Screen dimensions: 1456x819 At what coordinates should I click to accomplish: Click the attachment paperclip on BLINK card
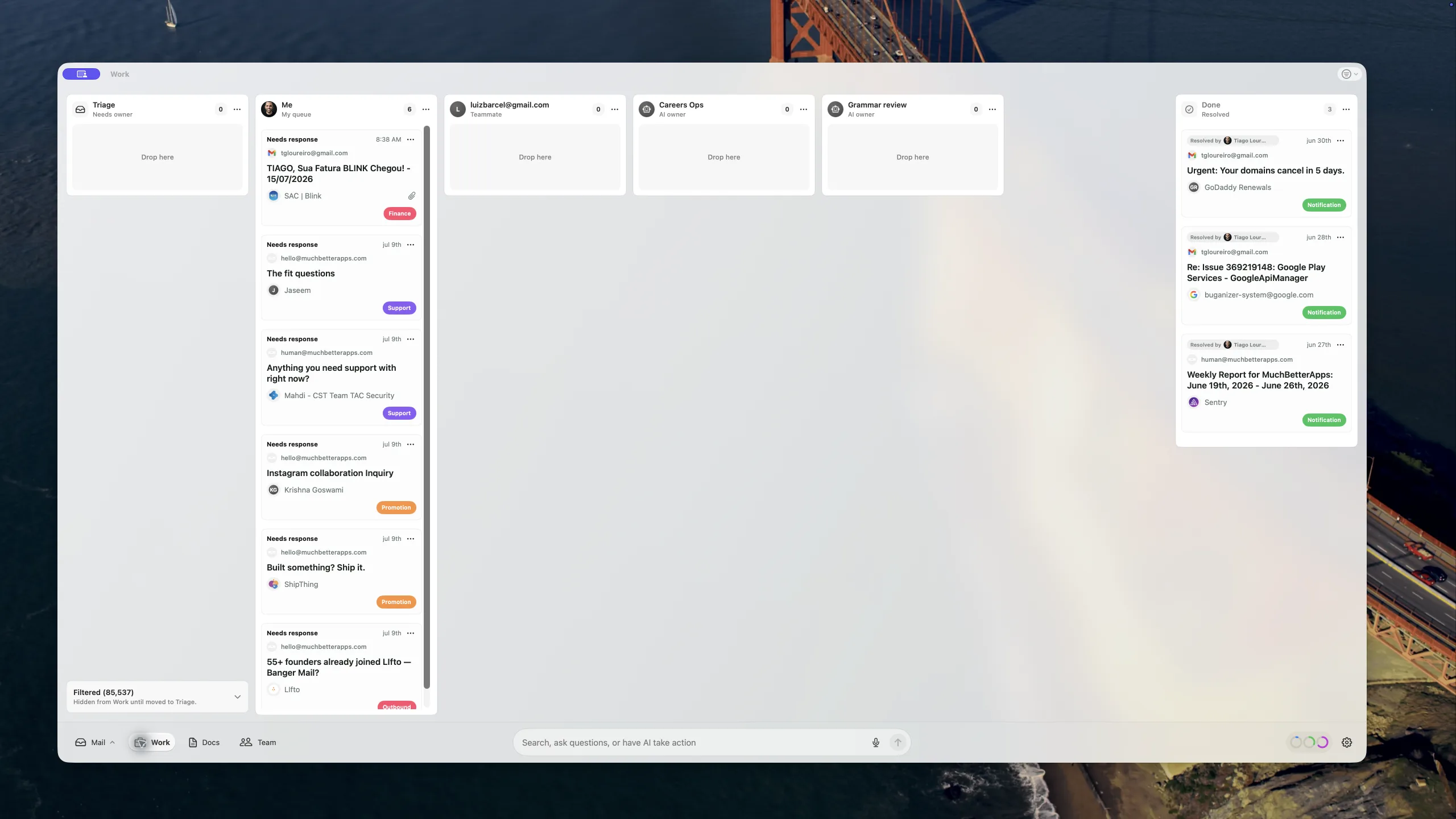click(x=412, y=196)
